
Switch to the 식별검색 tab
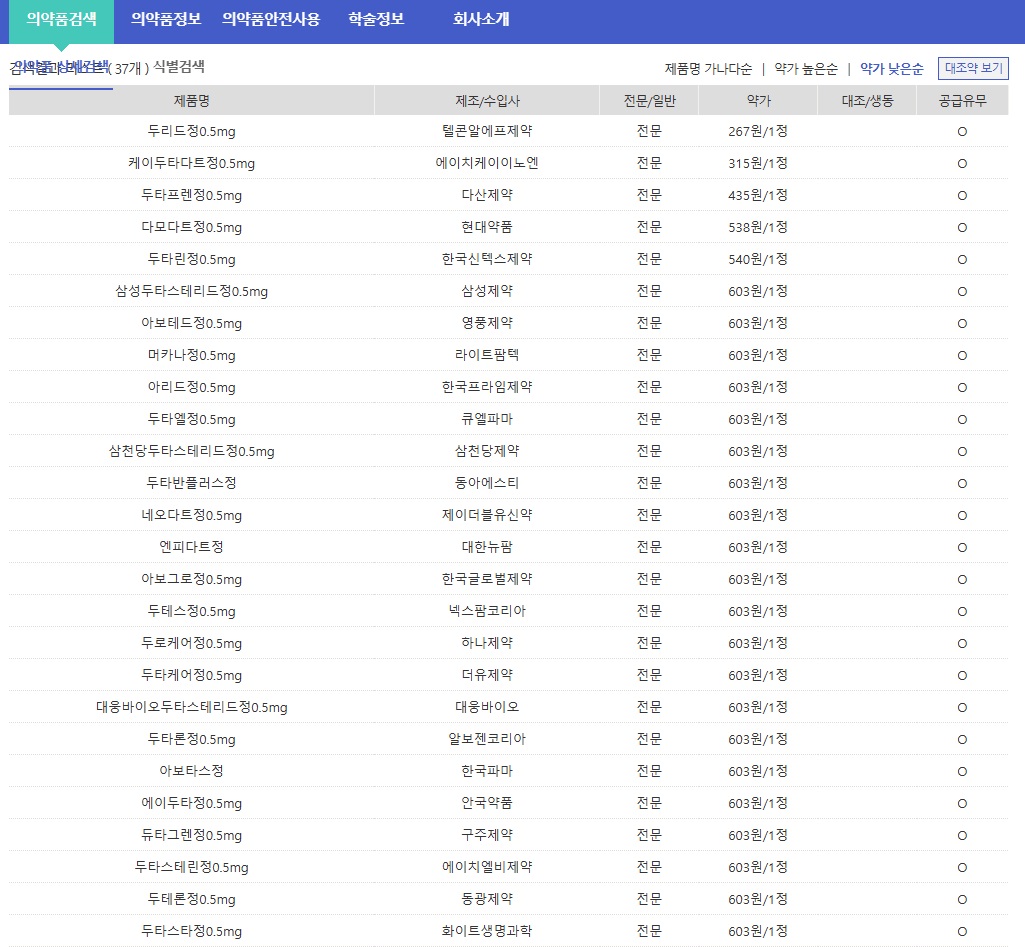[179, 67]
